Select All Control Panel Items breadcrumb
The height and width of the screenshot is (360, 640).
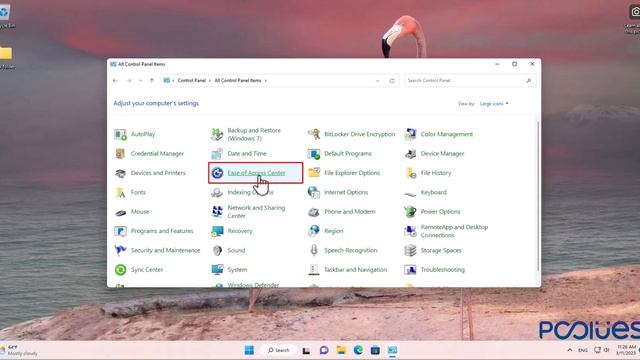coord(238,81)
